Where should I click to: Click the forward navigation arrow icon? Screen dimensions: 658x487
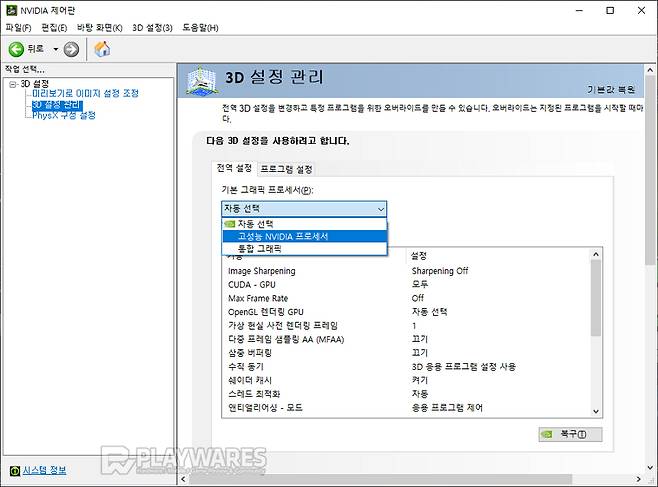(x=71, y=49)
